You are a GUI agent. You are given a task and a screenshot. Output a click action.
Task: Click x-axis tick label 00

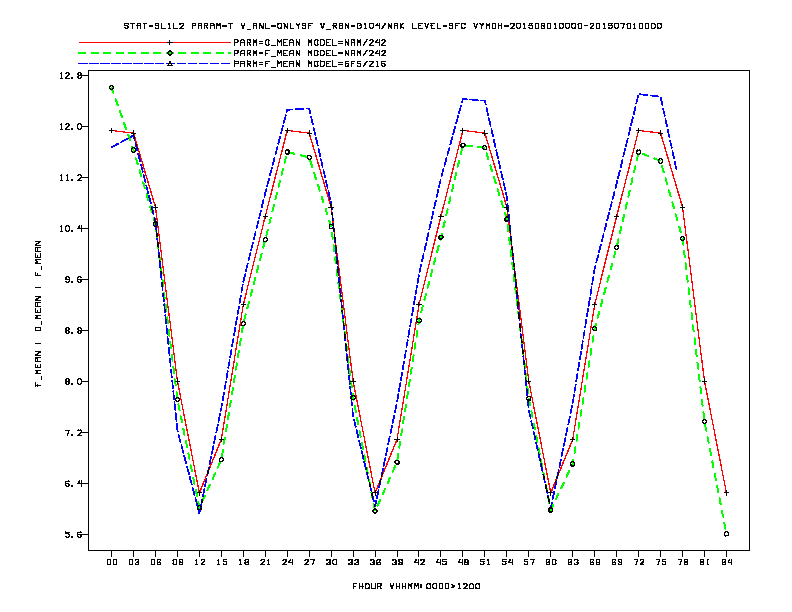112,562
